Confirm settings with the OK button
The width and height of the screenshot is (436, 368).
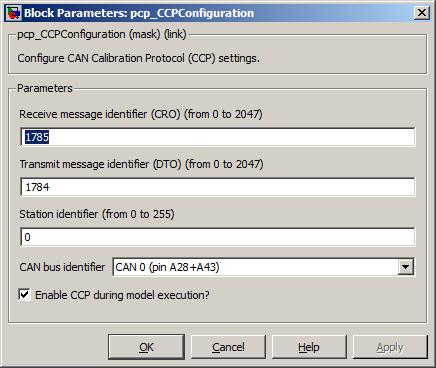(146, 347)
